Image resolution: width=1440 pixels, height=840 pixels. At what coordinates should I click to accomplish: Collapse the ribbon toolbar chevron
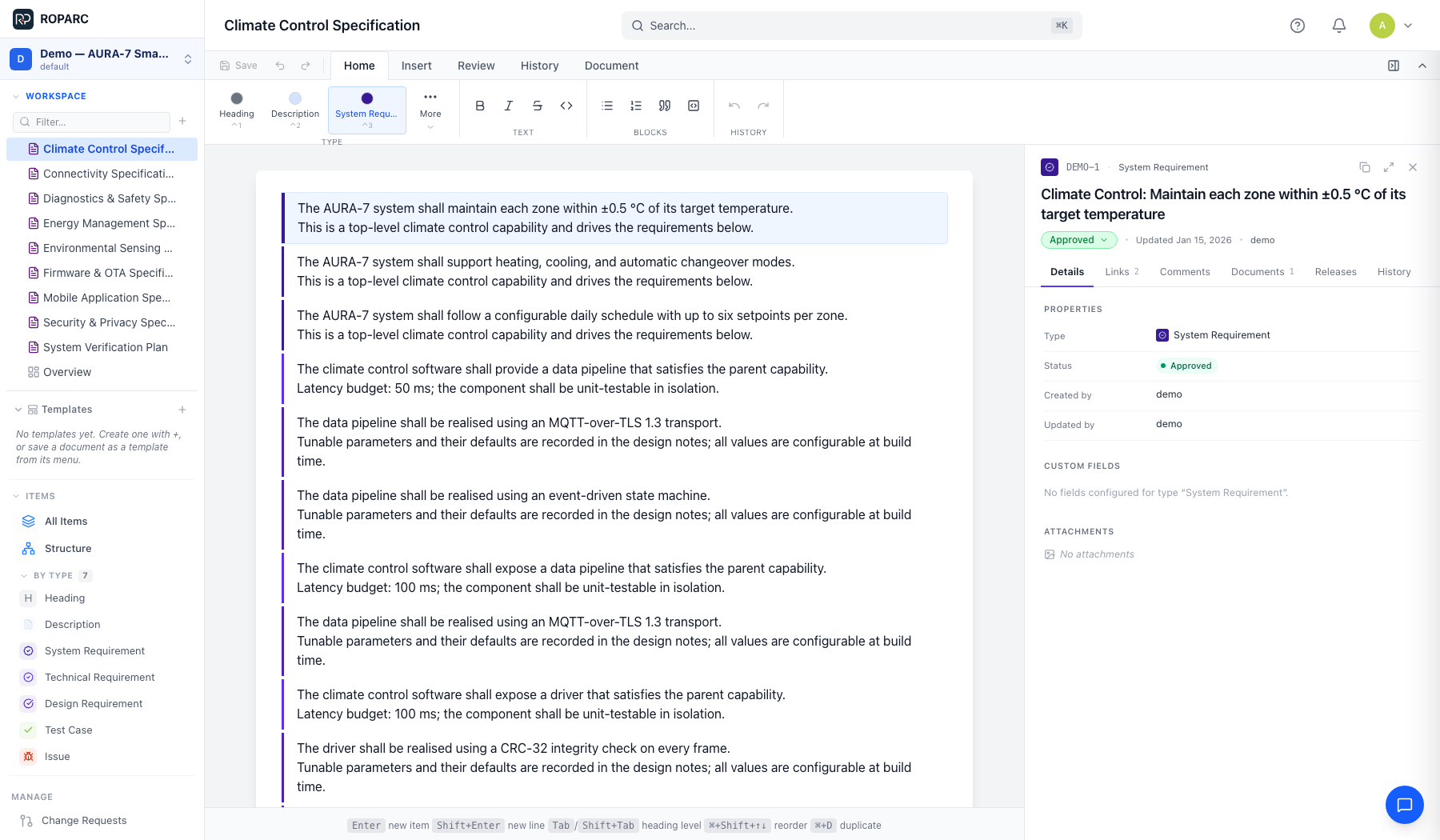coord(1422,66)
